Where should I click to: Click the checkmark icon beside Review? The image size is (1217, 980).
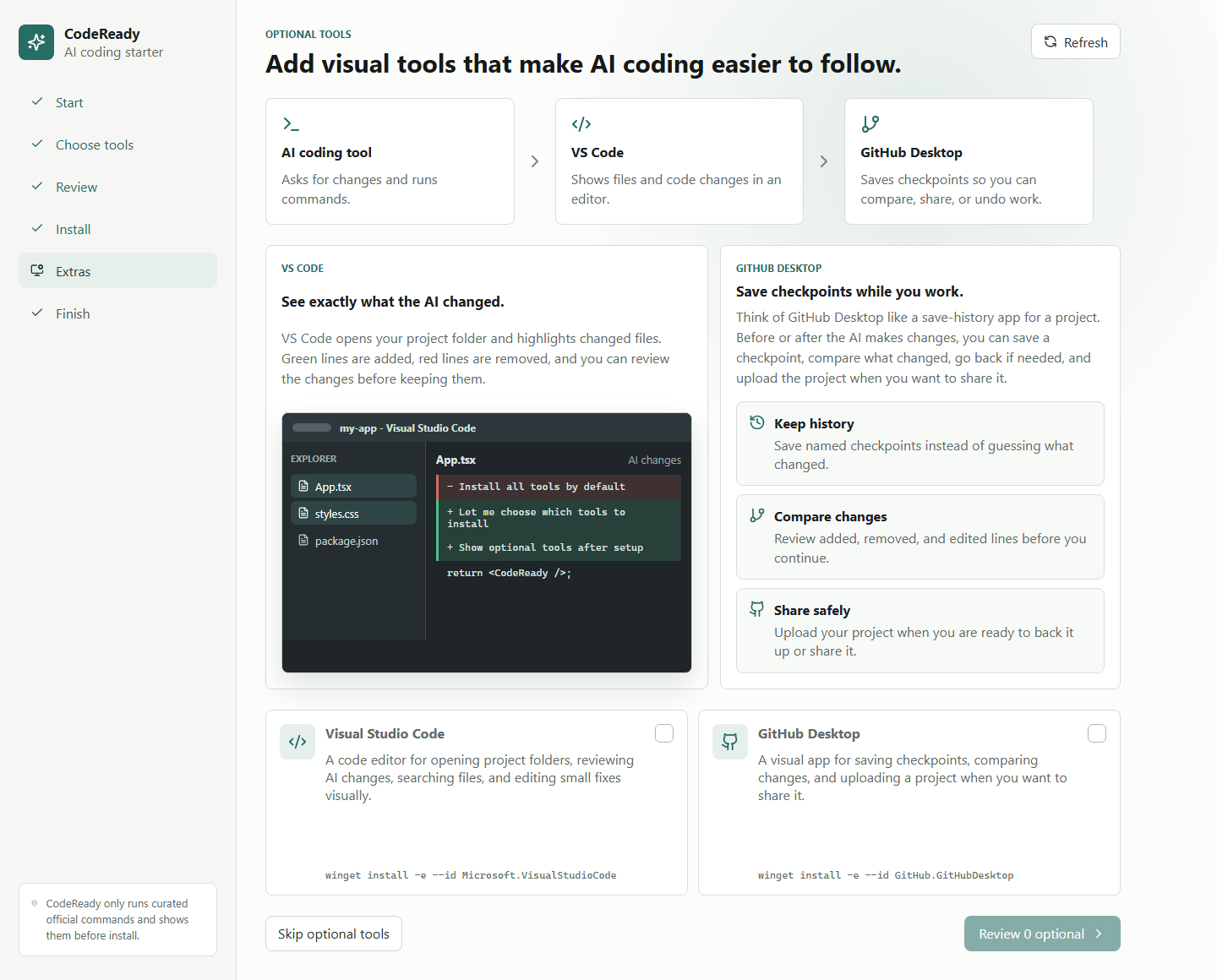[x=37, y=186]
